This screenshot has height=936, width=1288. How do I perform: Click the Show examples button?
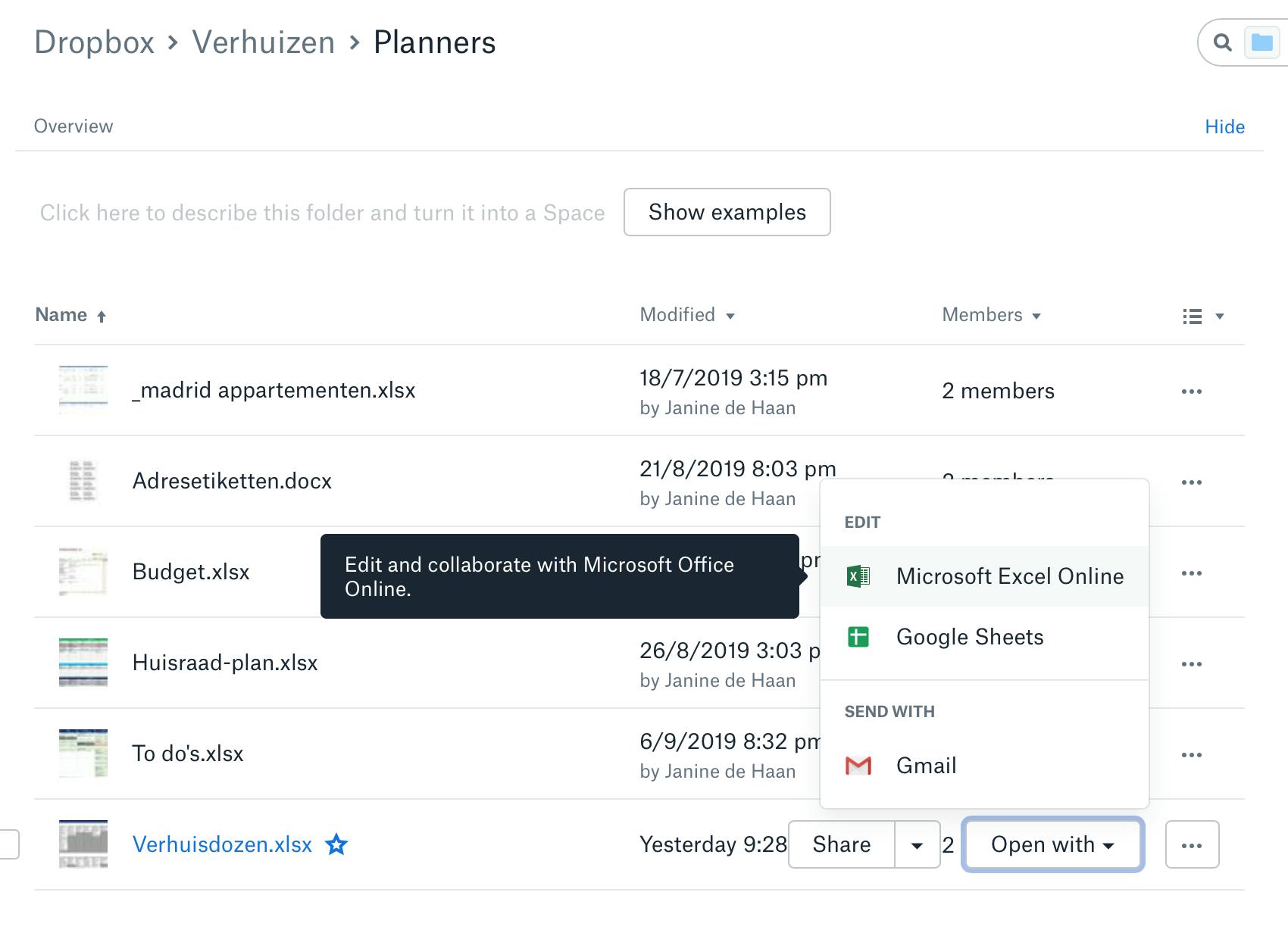727,212
